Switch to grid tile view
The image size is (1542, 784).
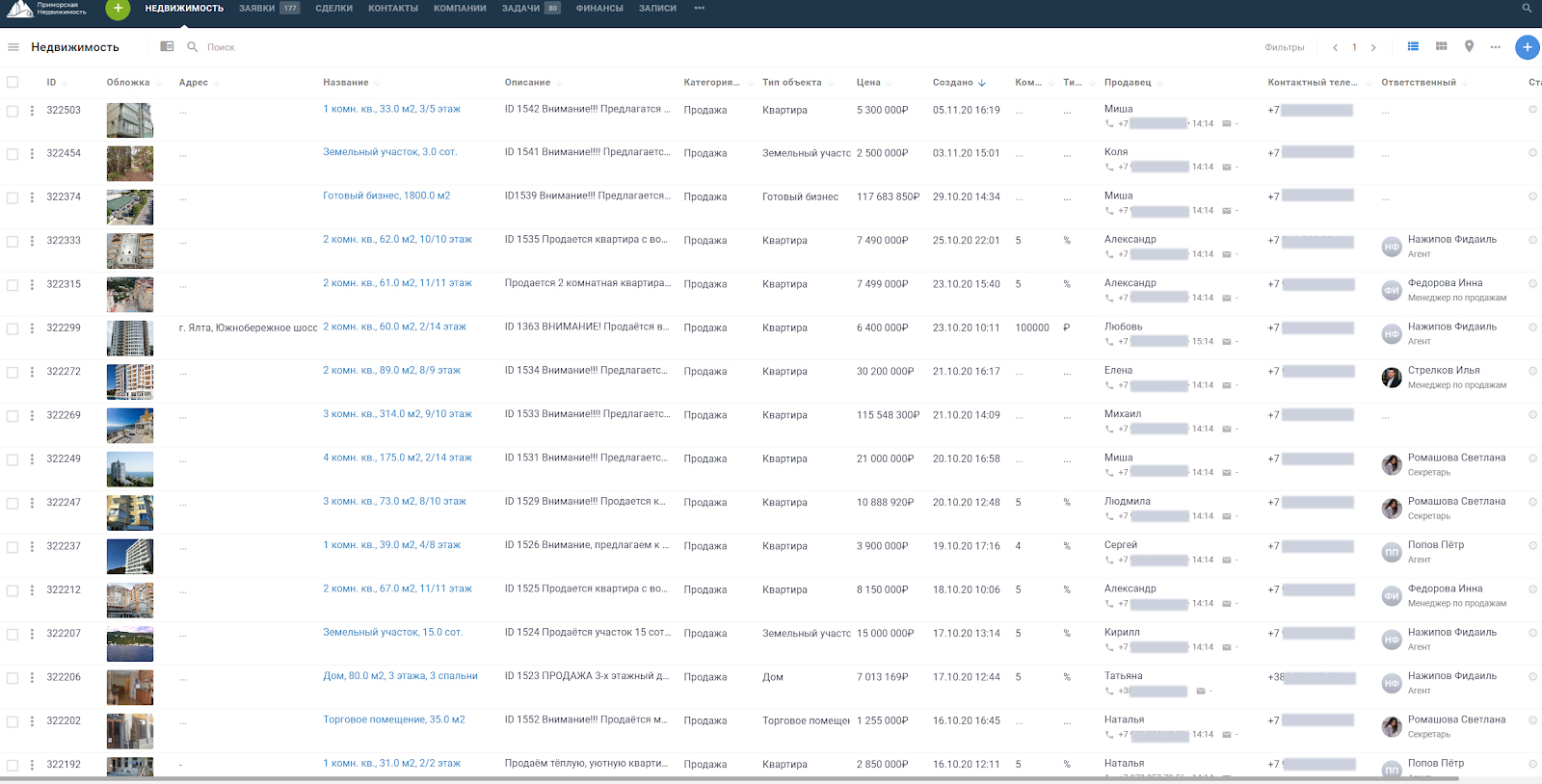(x=1441, y=46)
